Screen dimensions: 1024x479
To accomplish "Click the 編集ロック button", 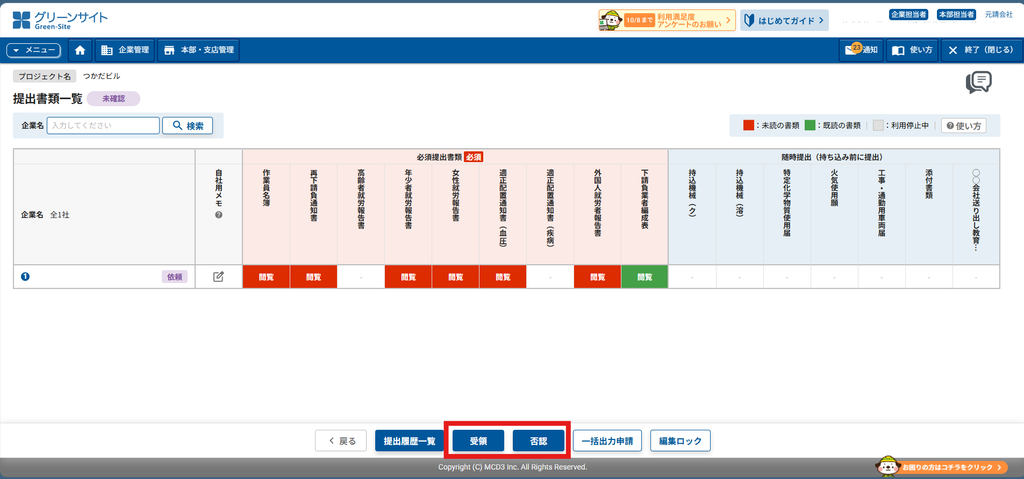I will pos(680,440).
